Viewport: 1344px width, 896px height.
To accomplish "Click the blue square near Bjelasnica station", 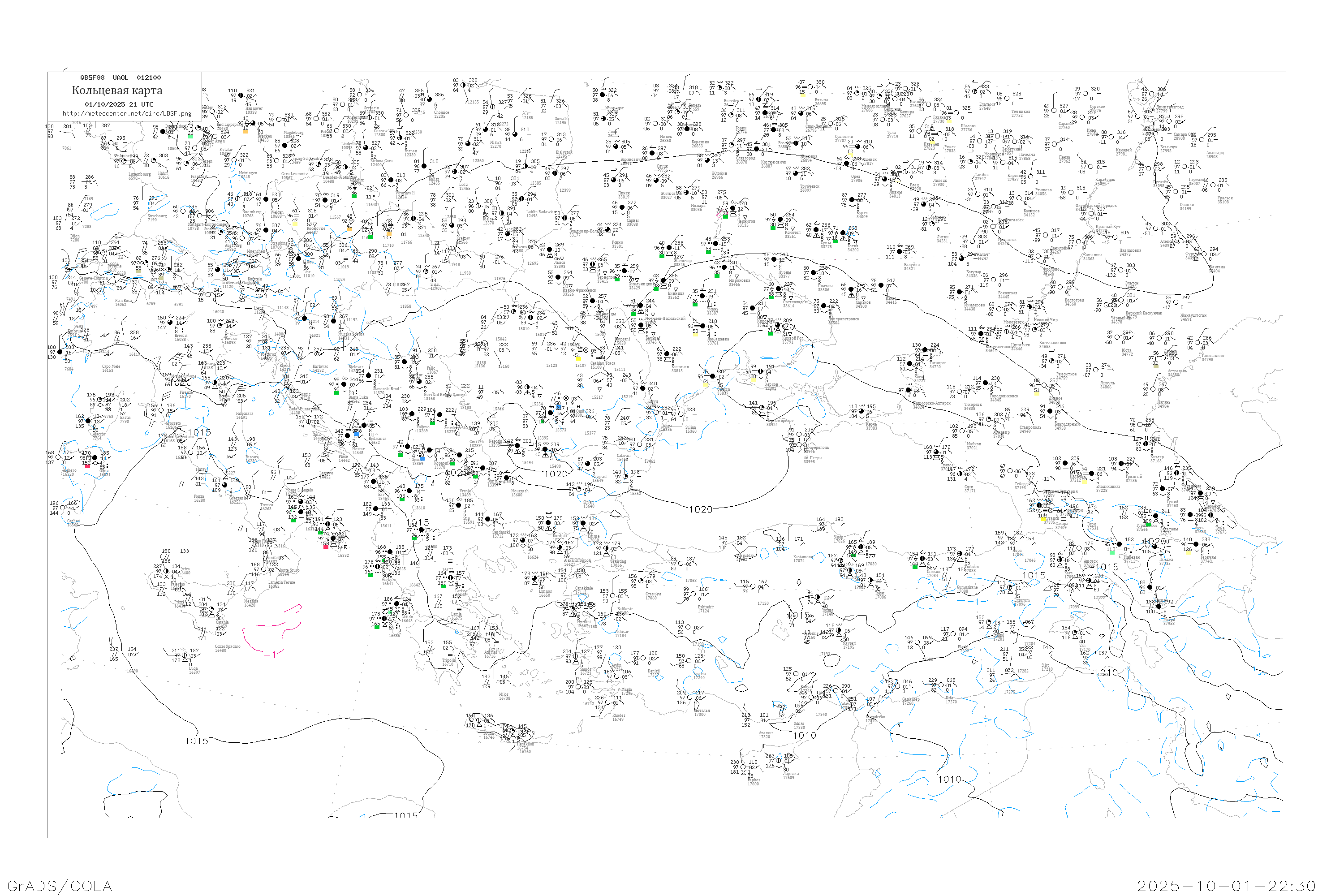I will (x=357, y=435).
